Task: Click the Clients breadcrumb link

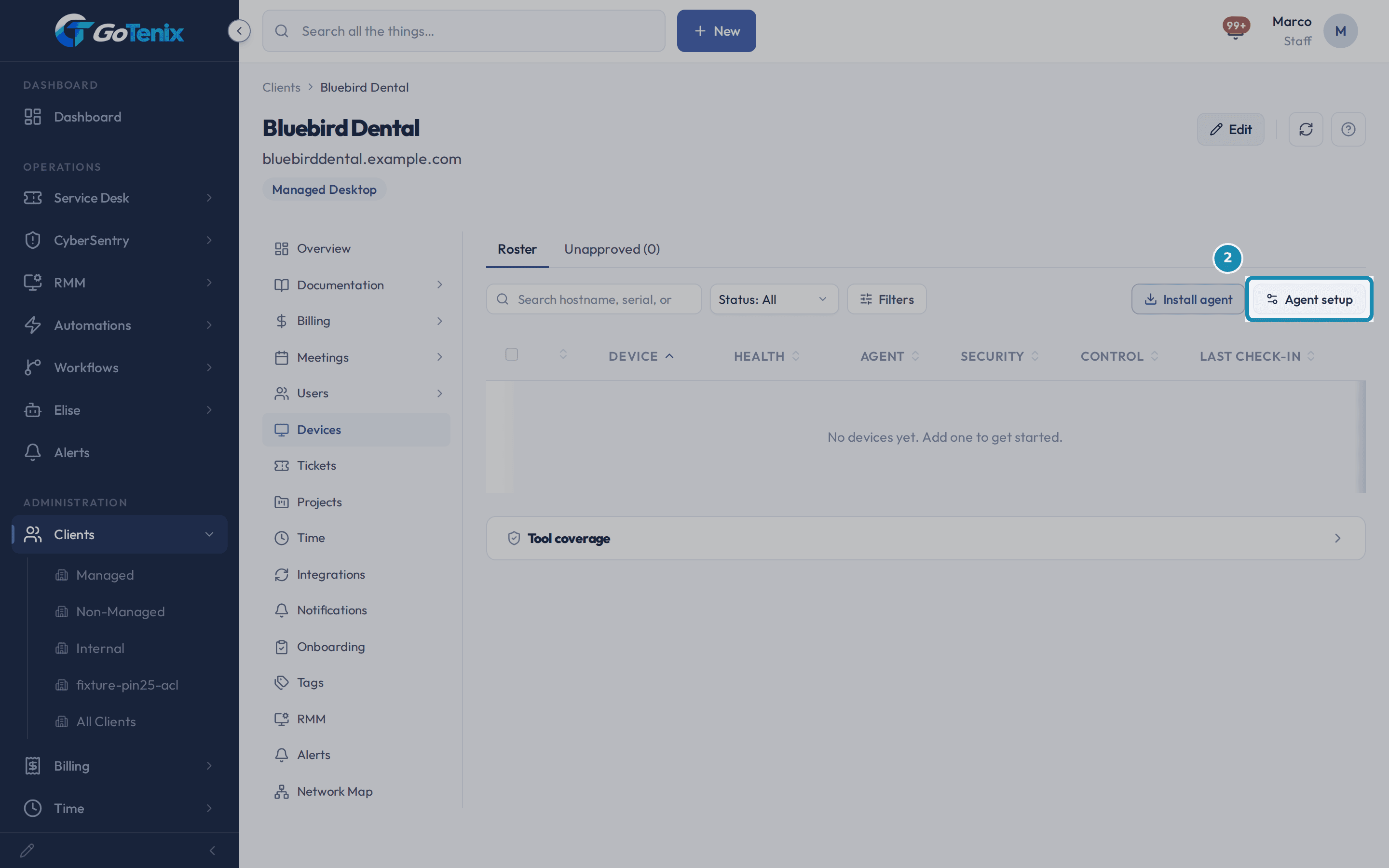Action: point(281,87)
